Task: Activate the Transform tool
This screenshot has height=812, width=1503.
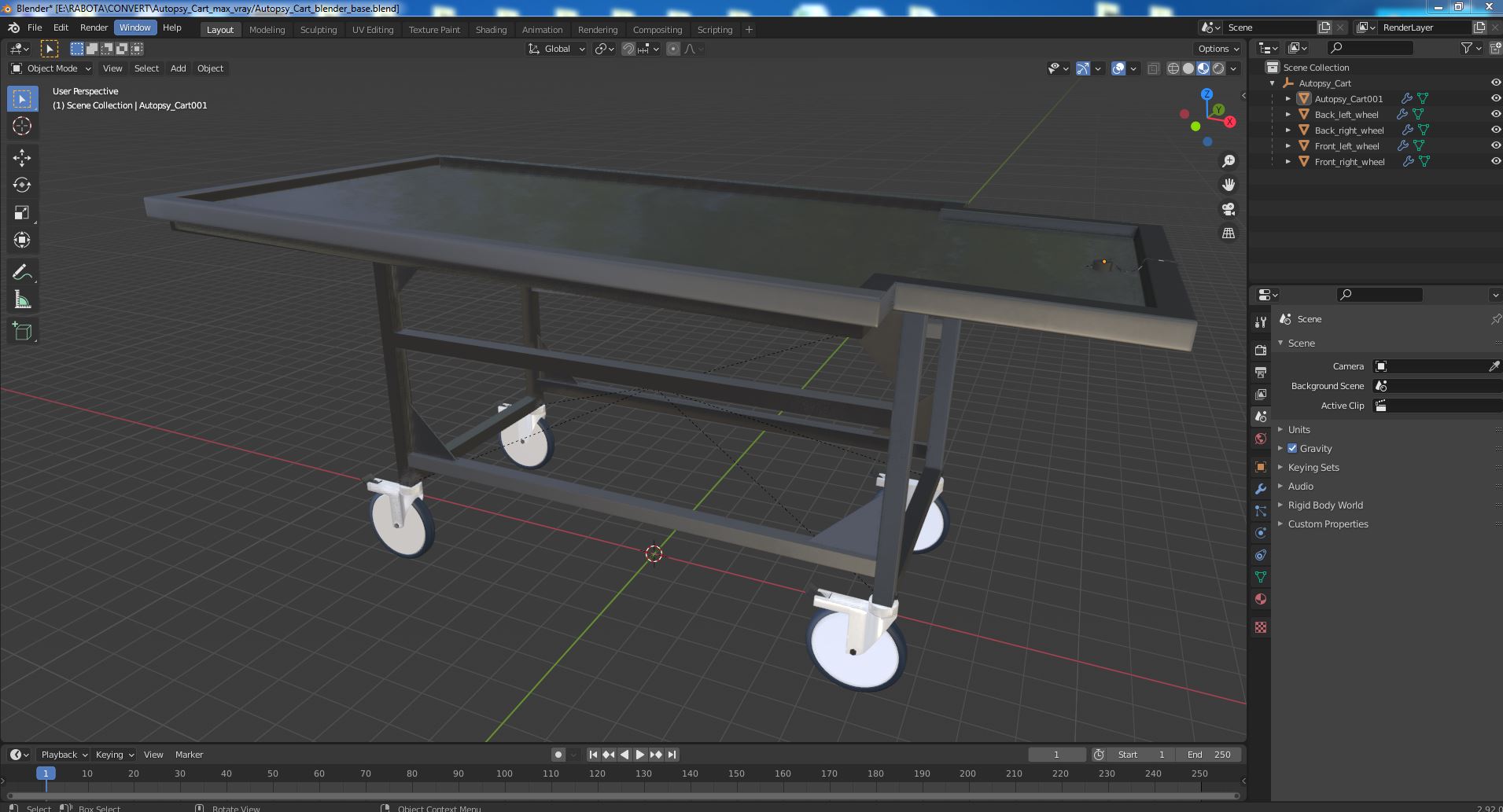Action: pyautogui.click(x=22, y=241)
